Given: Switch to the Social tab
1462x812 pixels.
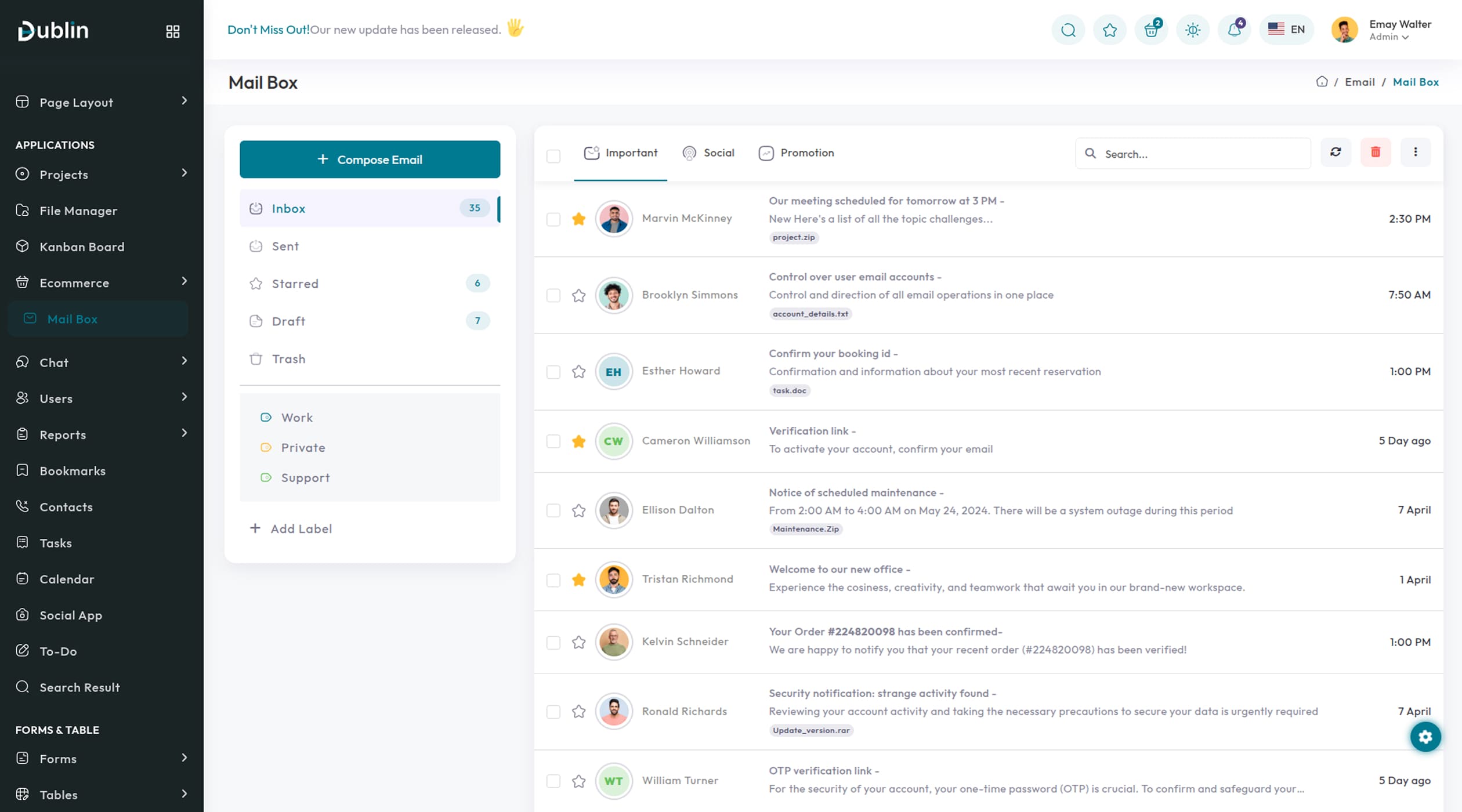Looking at the screenshot, I should coord(708,153).
